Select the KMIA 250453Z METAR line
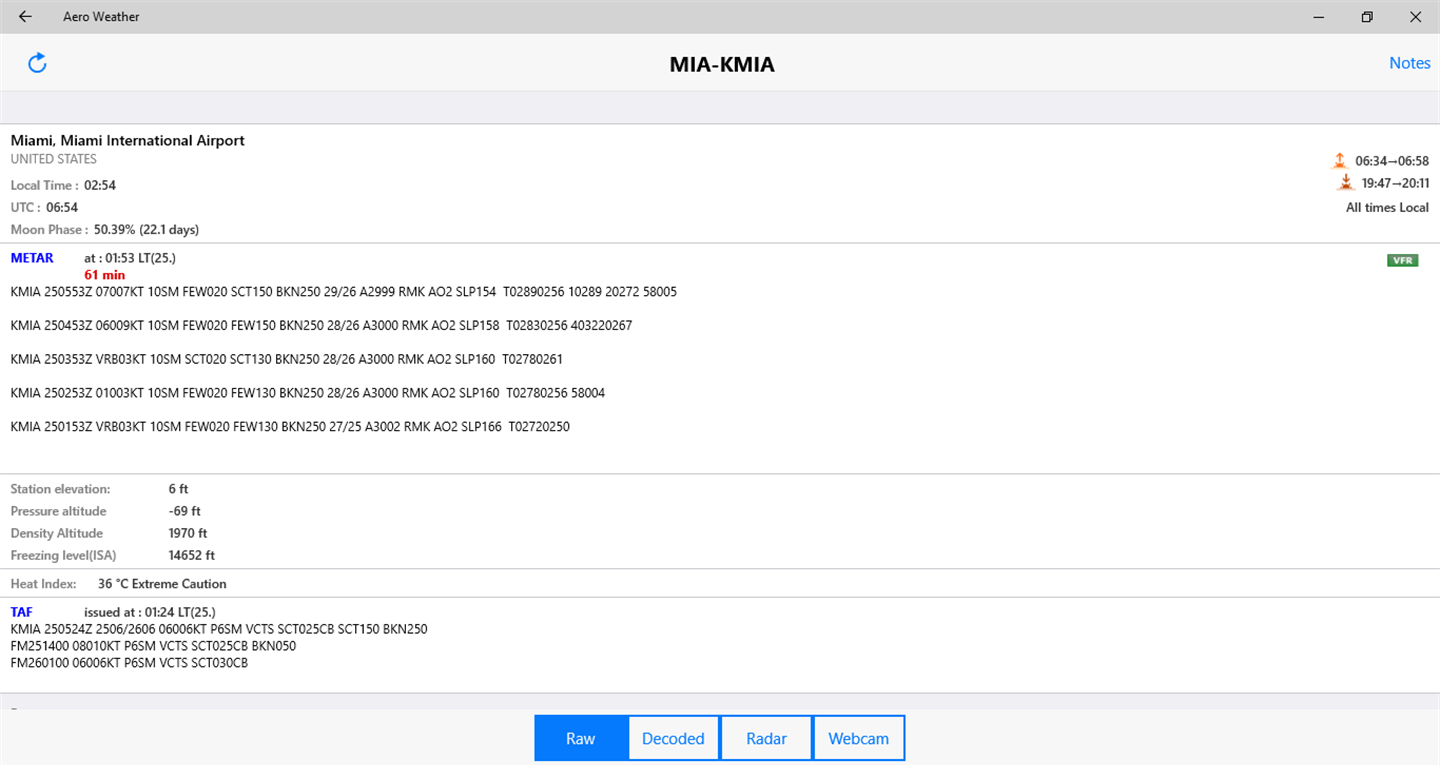The height and width of the screenshot is (766, 1440). tap(321, 326)
